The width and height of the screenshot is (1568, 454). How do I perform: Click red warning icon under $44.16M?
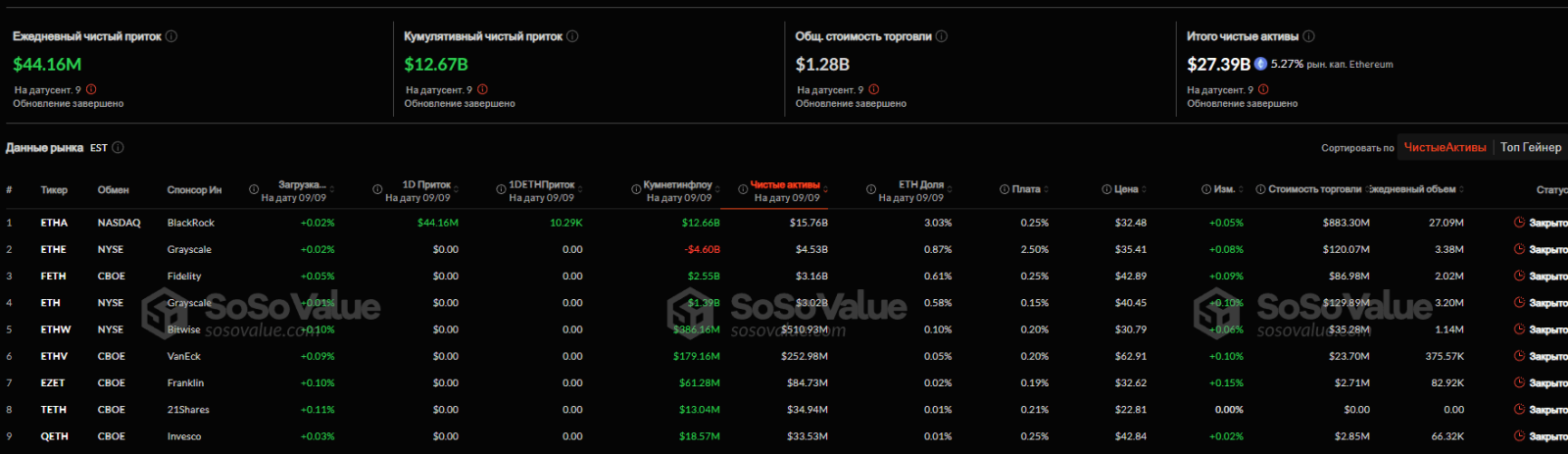(x=91, y=89)
